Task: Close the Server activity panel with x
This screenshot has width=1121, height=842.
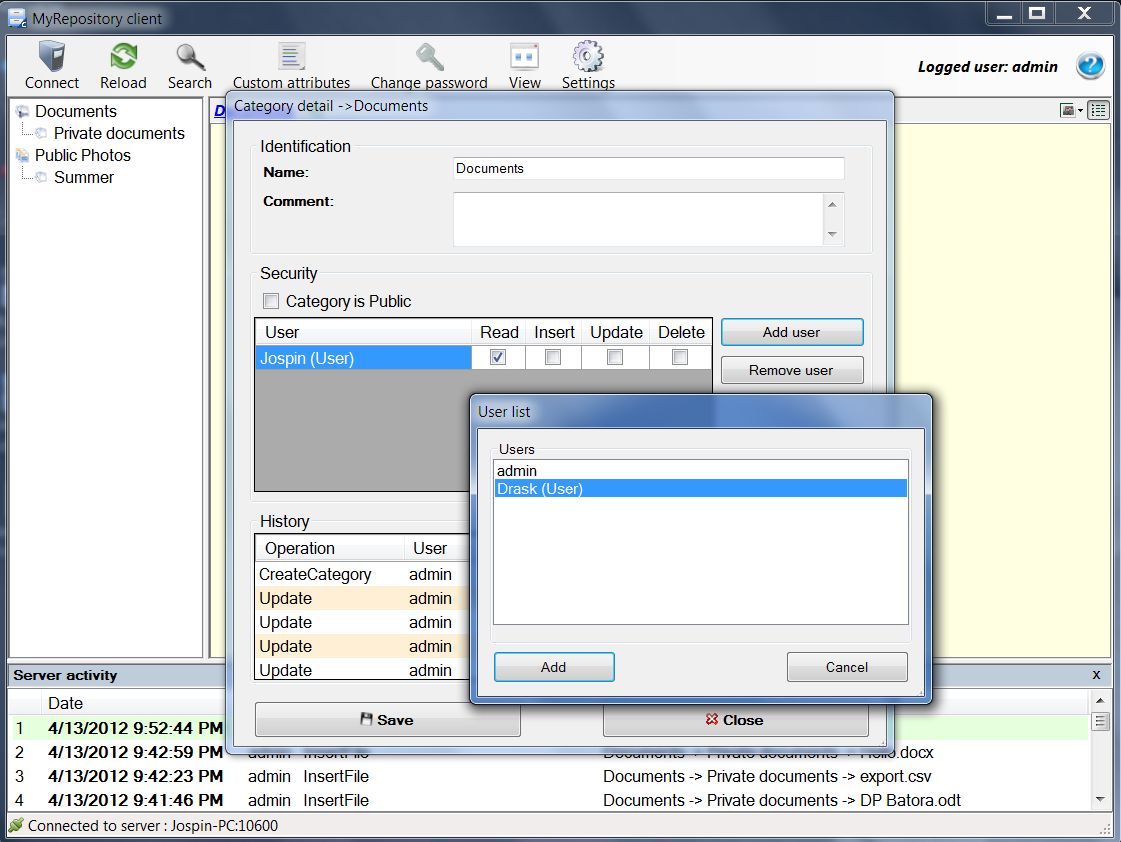Action: [1096, 675]
